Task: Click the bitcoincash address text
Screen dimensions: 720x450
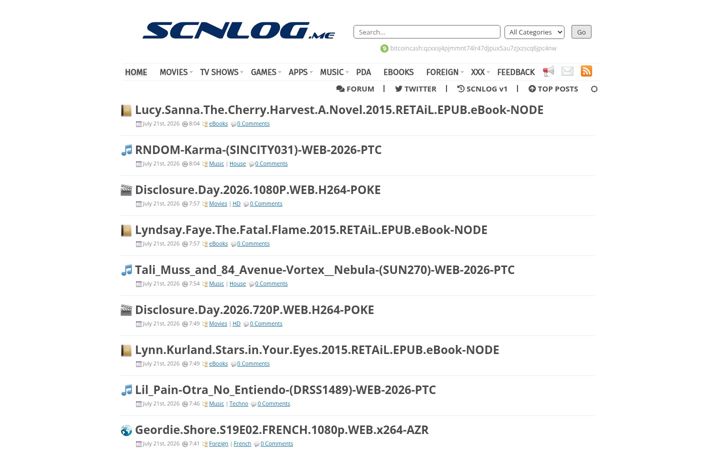Action: point(473,48)
